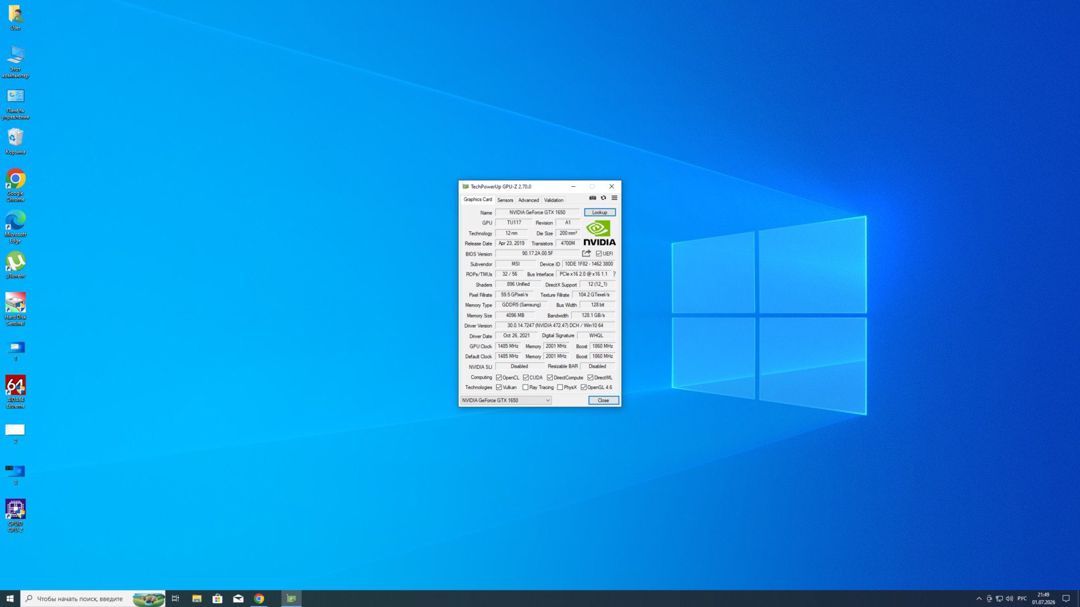The height and width of the screenshot is (607, 1080).
Task: Toggle the Vulkan checkbox
Action: point(499,387)
